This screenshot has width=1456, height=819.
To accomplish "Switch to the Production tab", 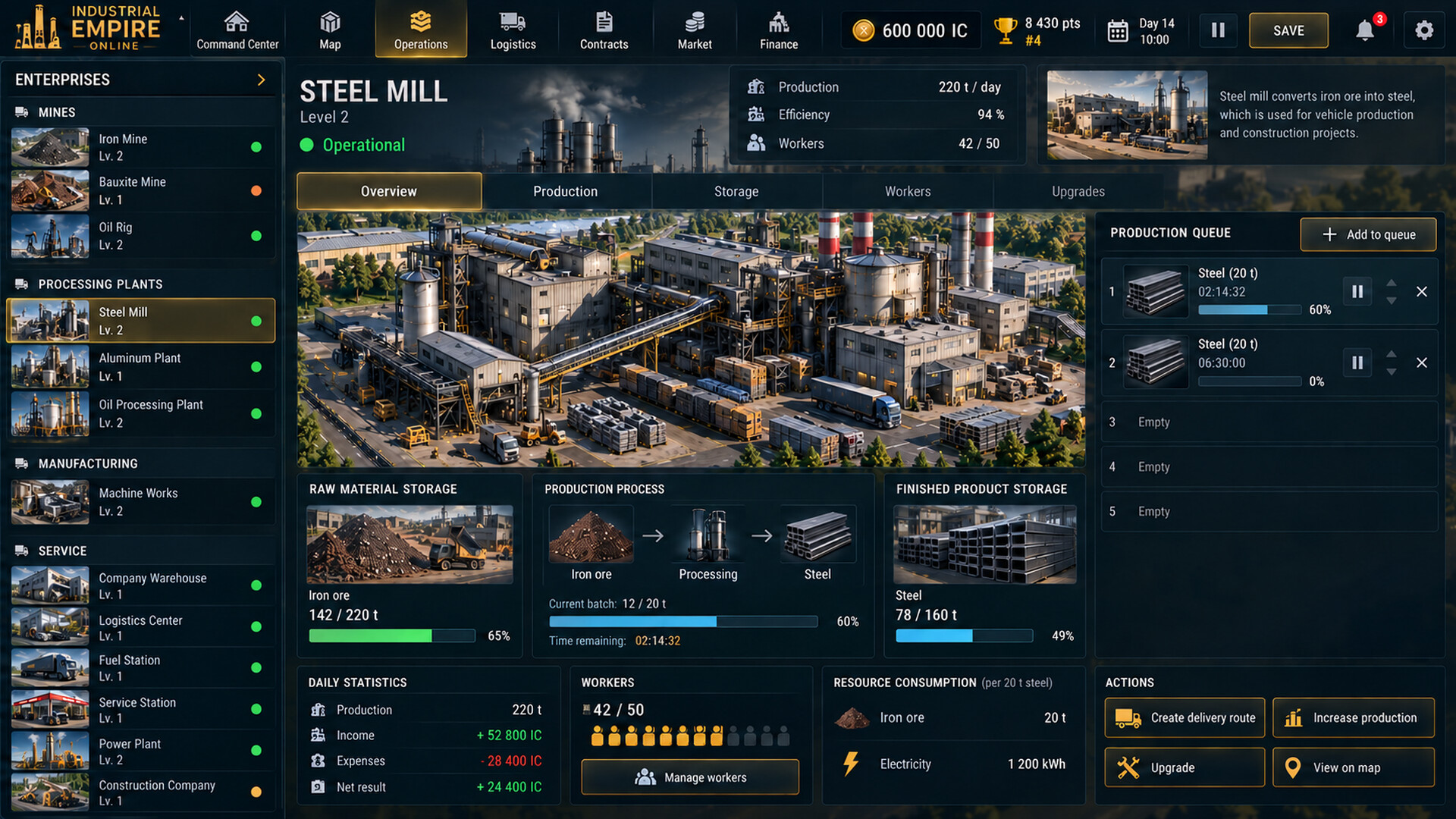I will pyautogui.click(x=565, y=191).
